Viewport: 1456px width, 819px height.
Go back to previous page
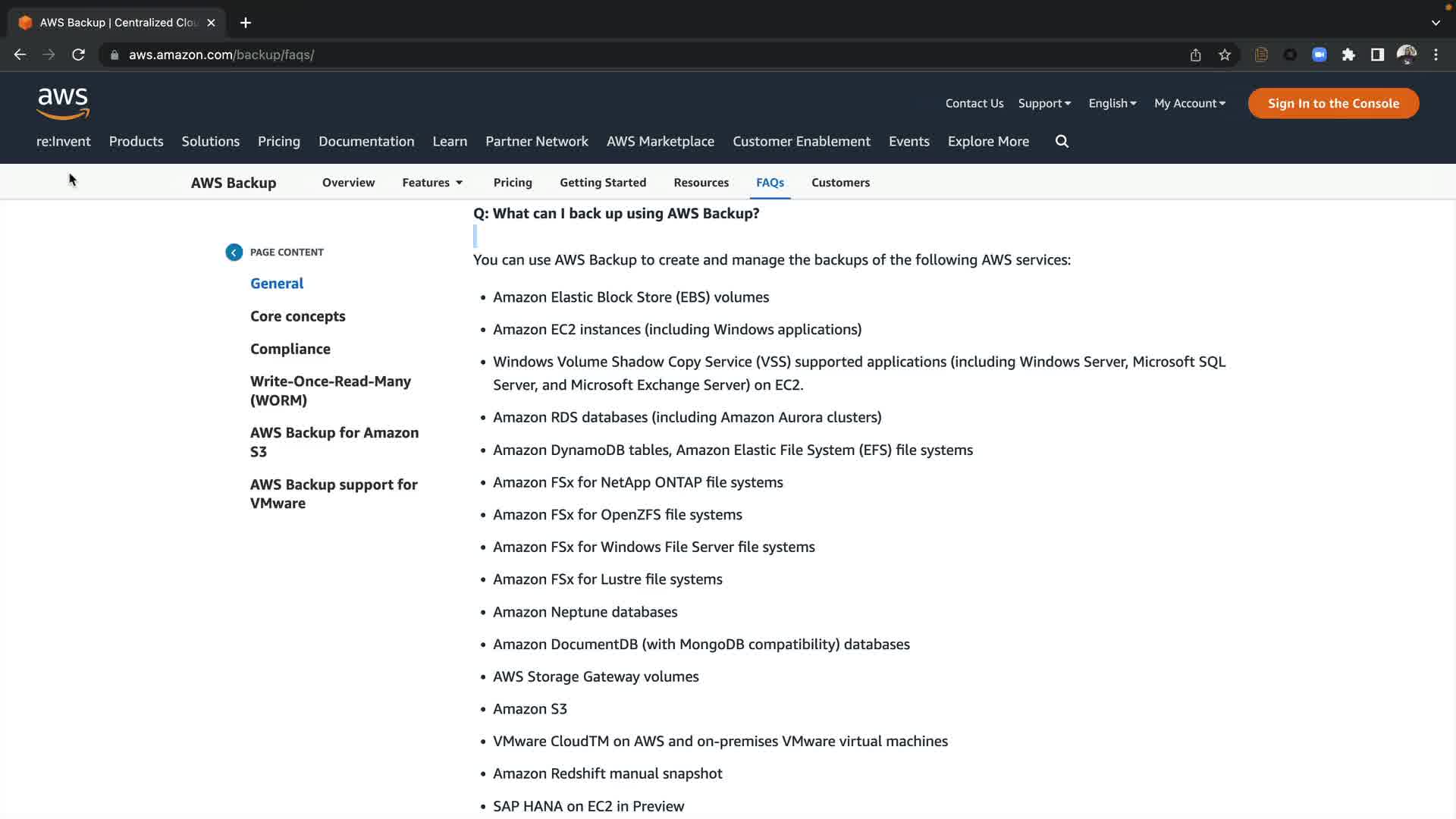click(x=20, y=55)
